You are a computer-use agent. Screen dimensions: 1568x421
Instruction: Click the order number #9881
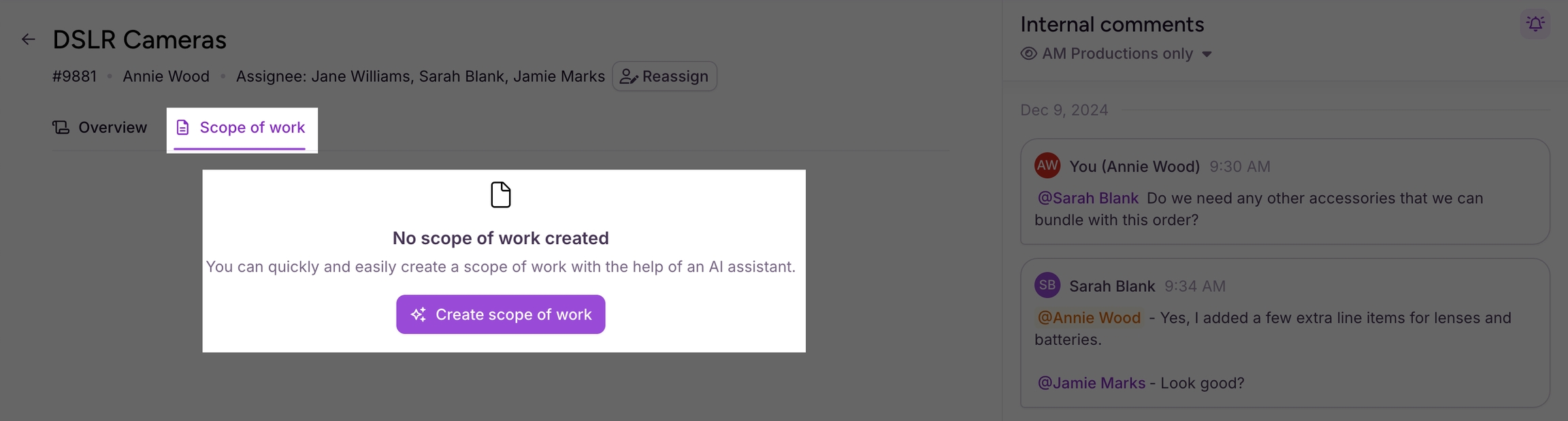click(74, 76)
